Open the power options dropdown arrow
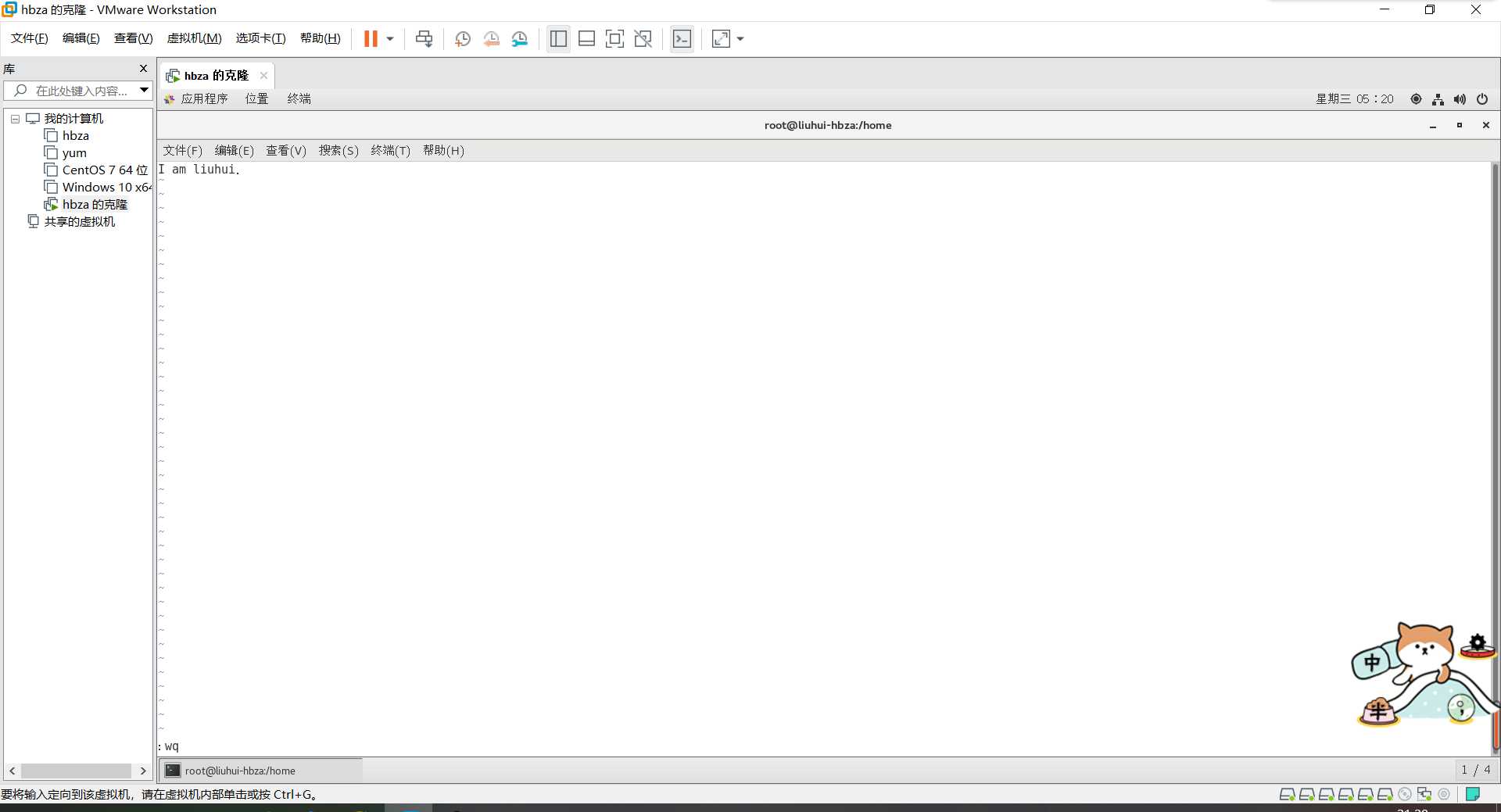This screenshot has width=1501, height=812. [x=390, y=38]
